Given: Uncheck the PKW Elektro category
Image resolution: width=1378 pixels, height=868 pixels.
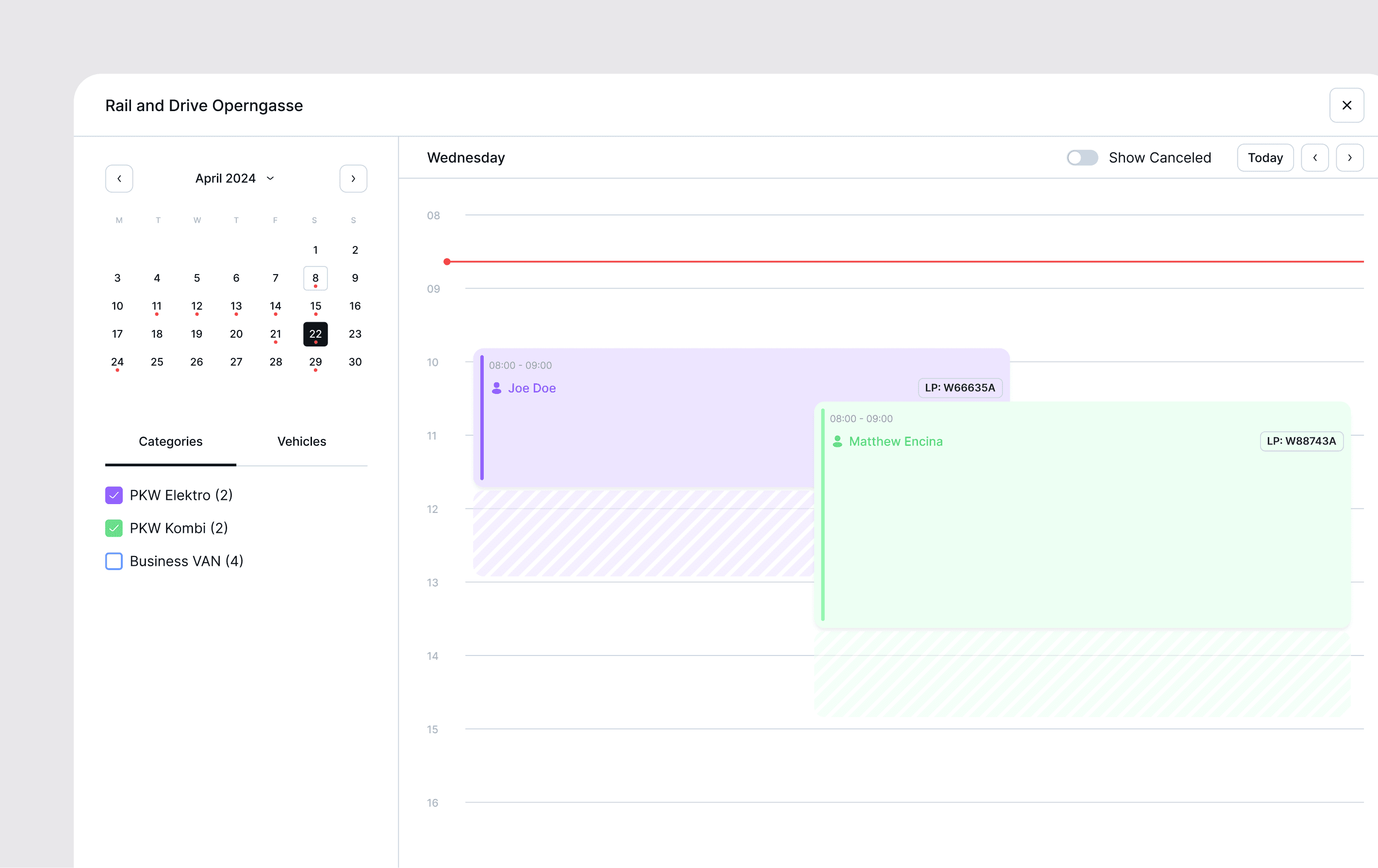Looking at the screenshot, I should [114, 495].
